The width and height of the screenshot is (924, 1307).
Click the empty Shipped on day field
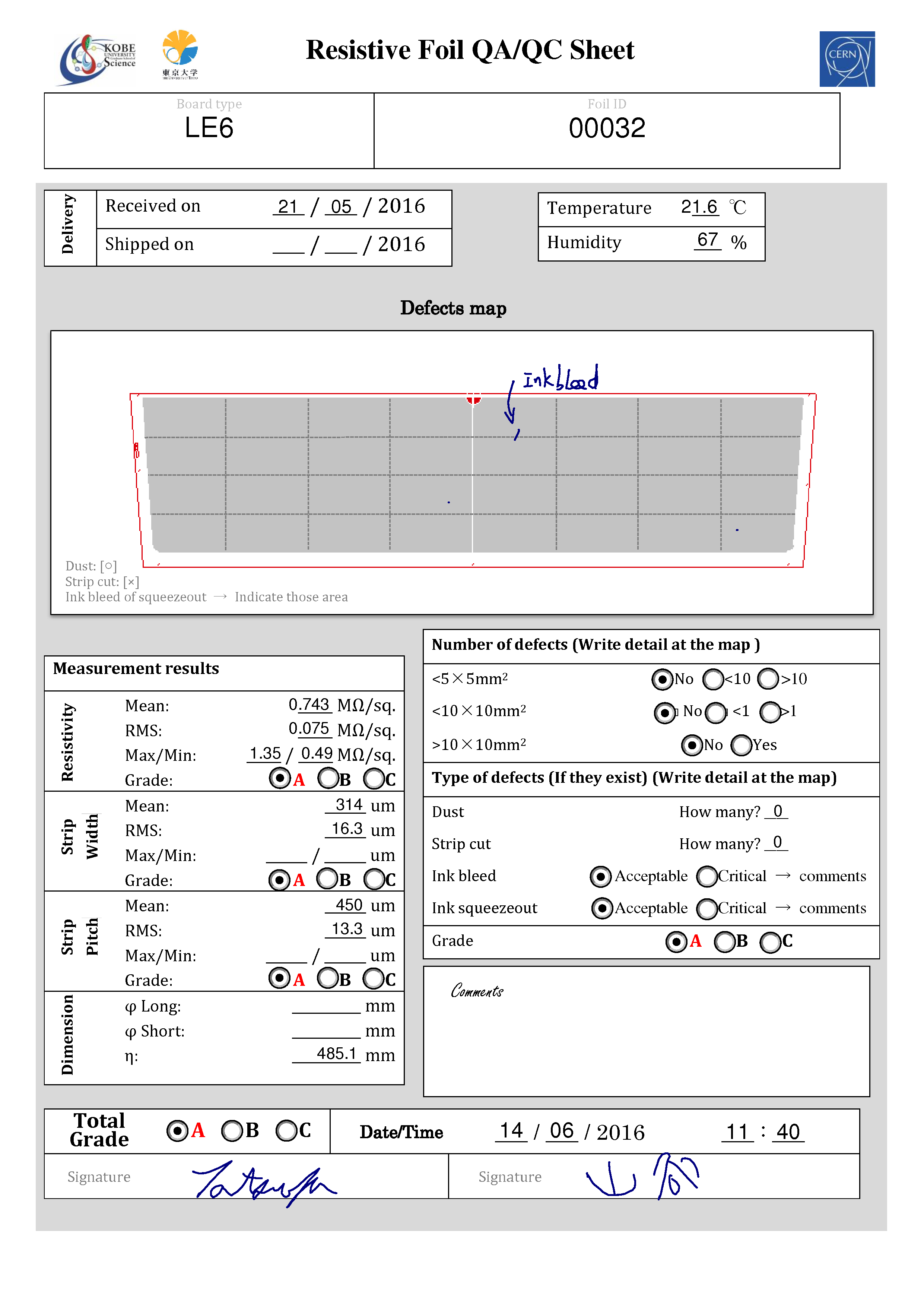click(x=289, y=245)
